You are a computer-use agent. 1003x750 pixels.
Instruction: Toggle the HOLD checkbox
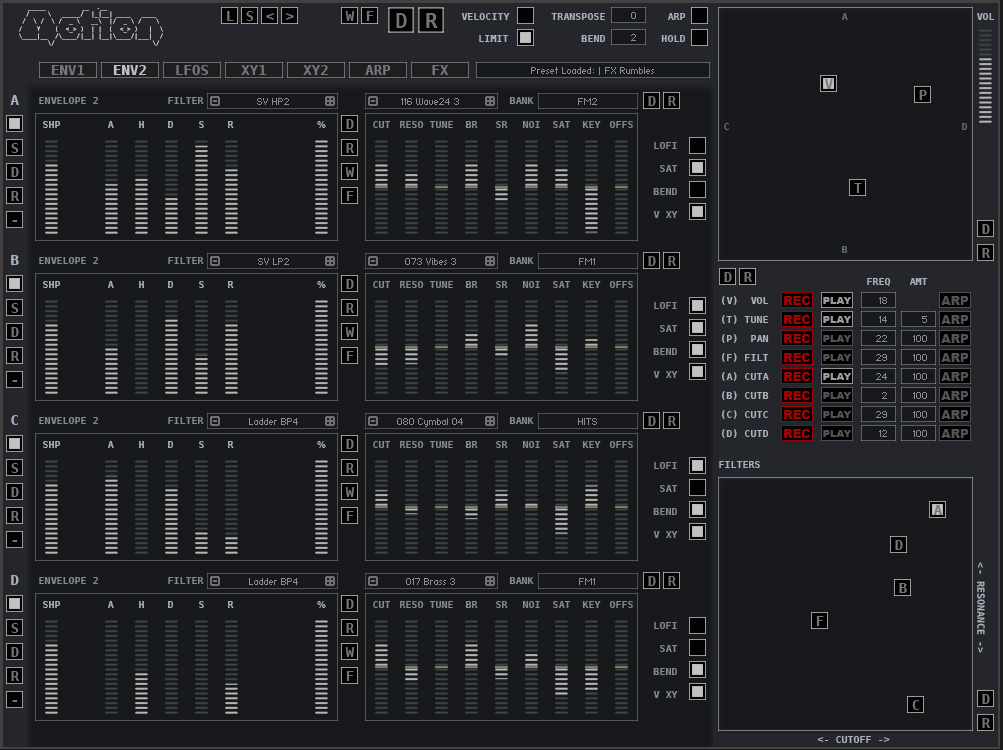pos(699,38)
